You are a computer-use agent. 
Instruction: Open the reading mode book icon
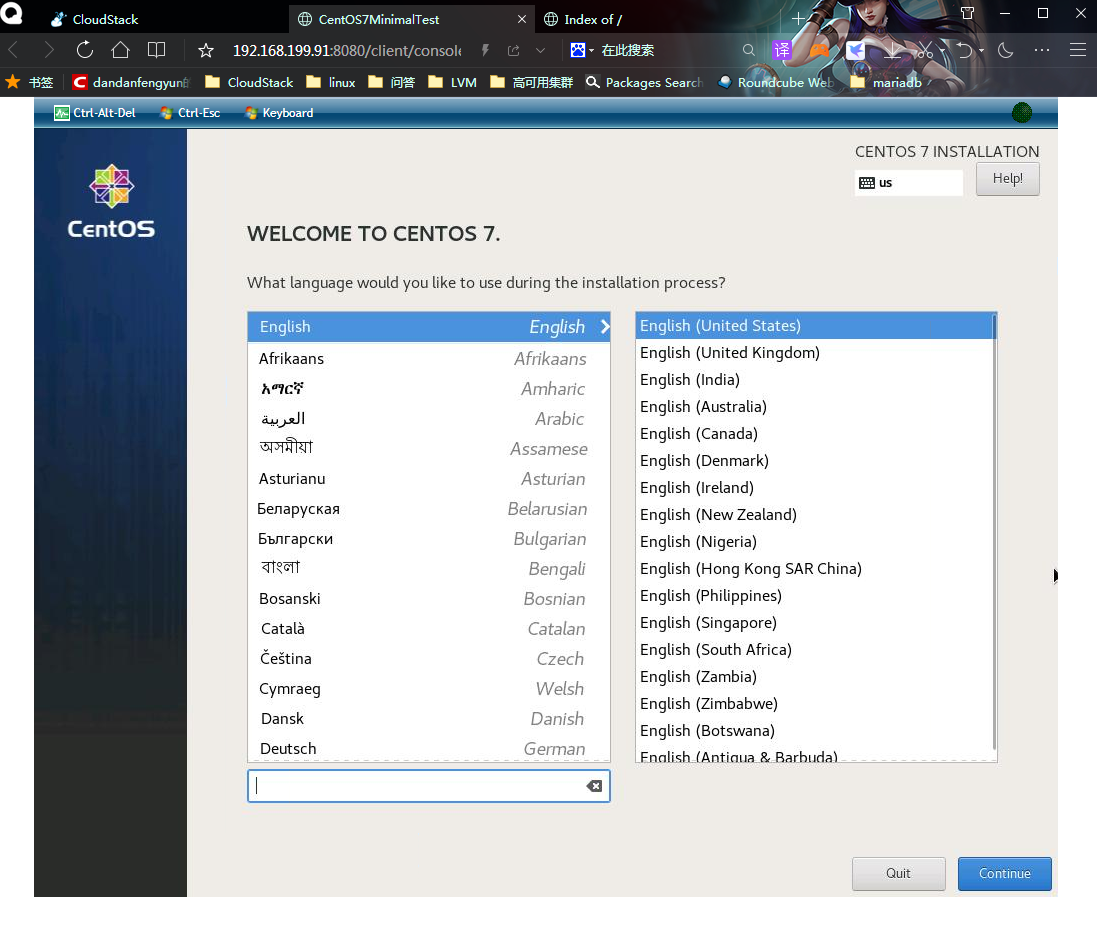point(157,50)
